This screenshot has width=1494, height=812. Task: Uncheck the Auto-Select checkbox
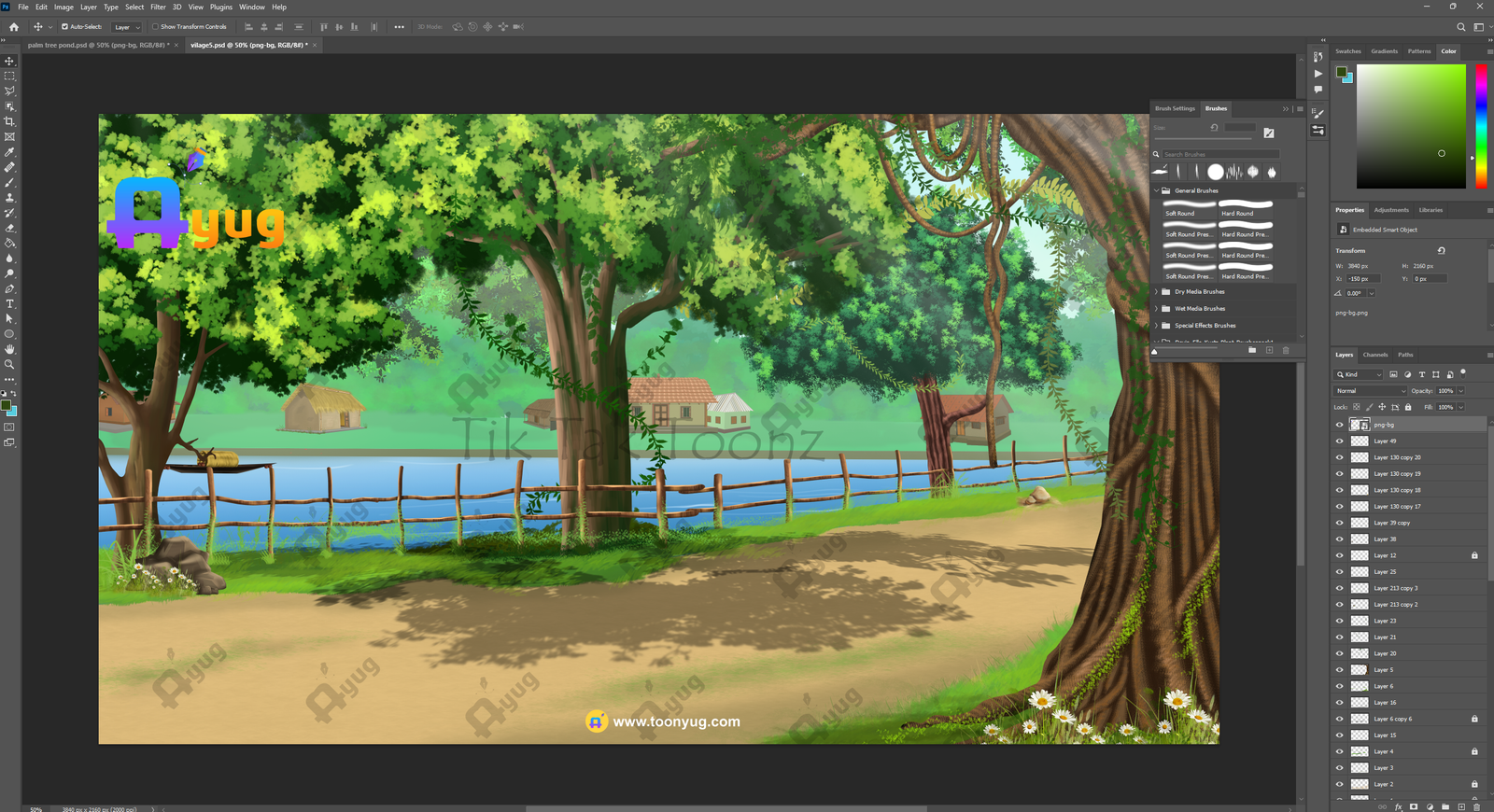tap(64, 27)
